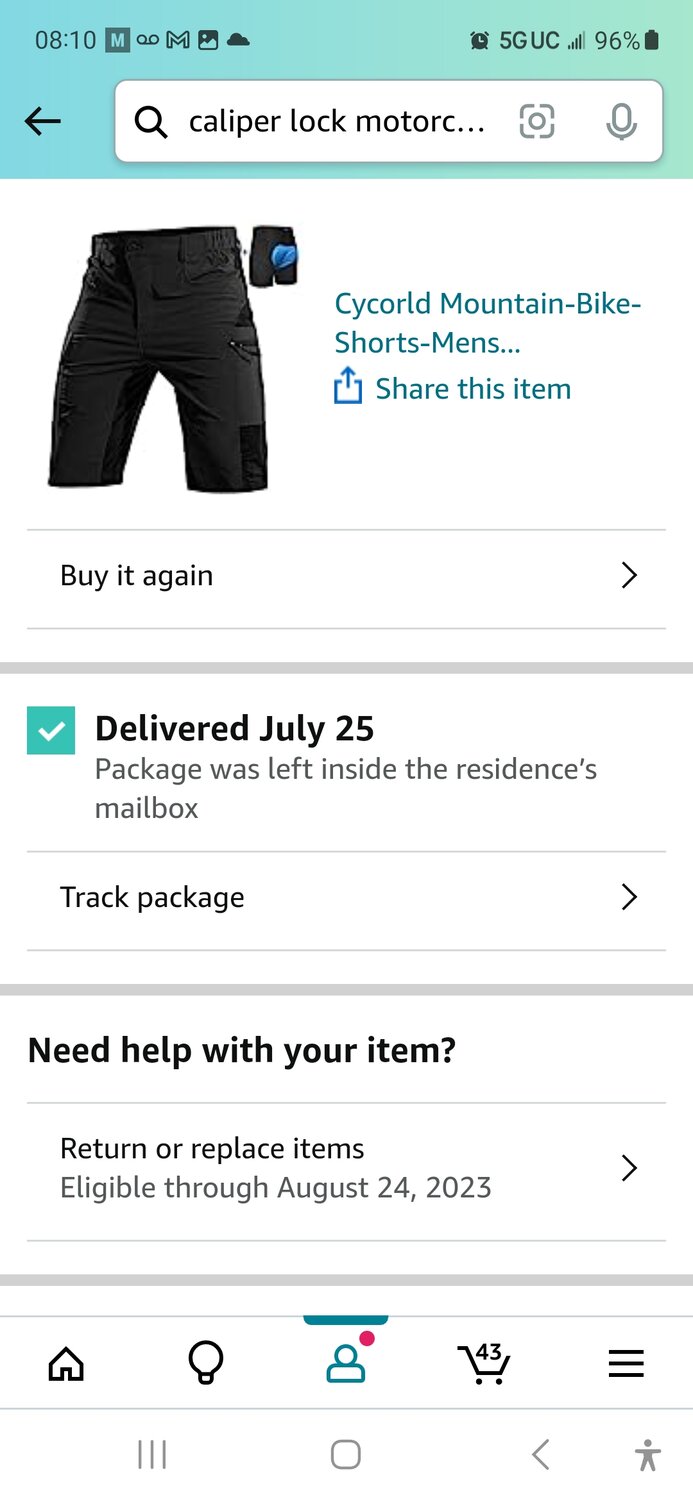The height and width of the screenshot is (1500, 693).
Task: Tap the Delivered July 25 checkmark
Action: [51, 730]
